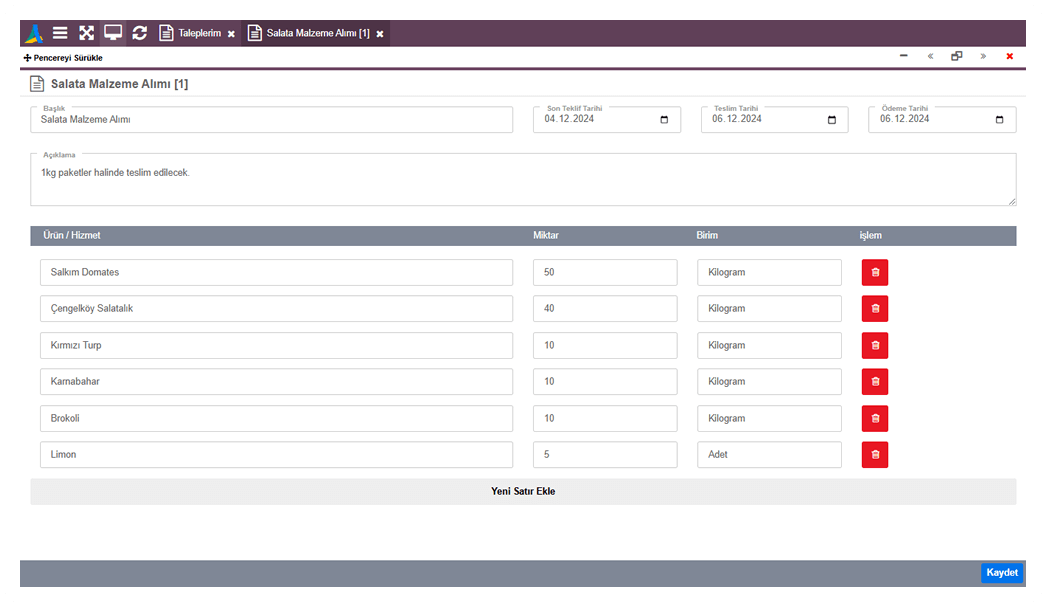Click the Açıklama description text area
The image size is (1047, 607).
click(523, 181)
